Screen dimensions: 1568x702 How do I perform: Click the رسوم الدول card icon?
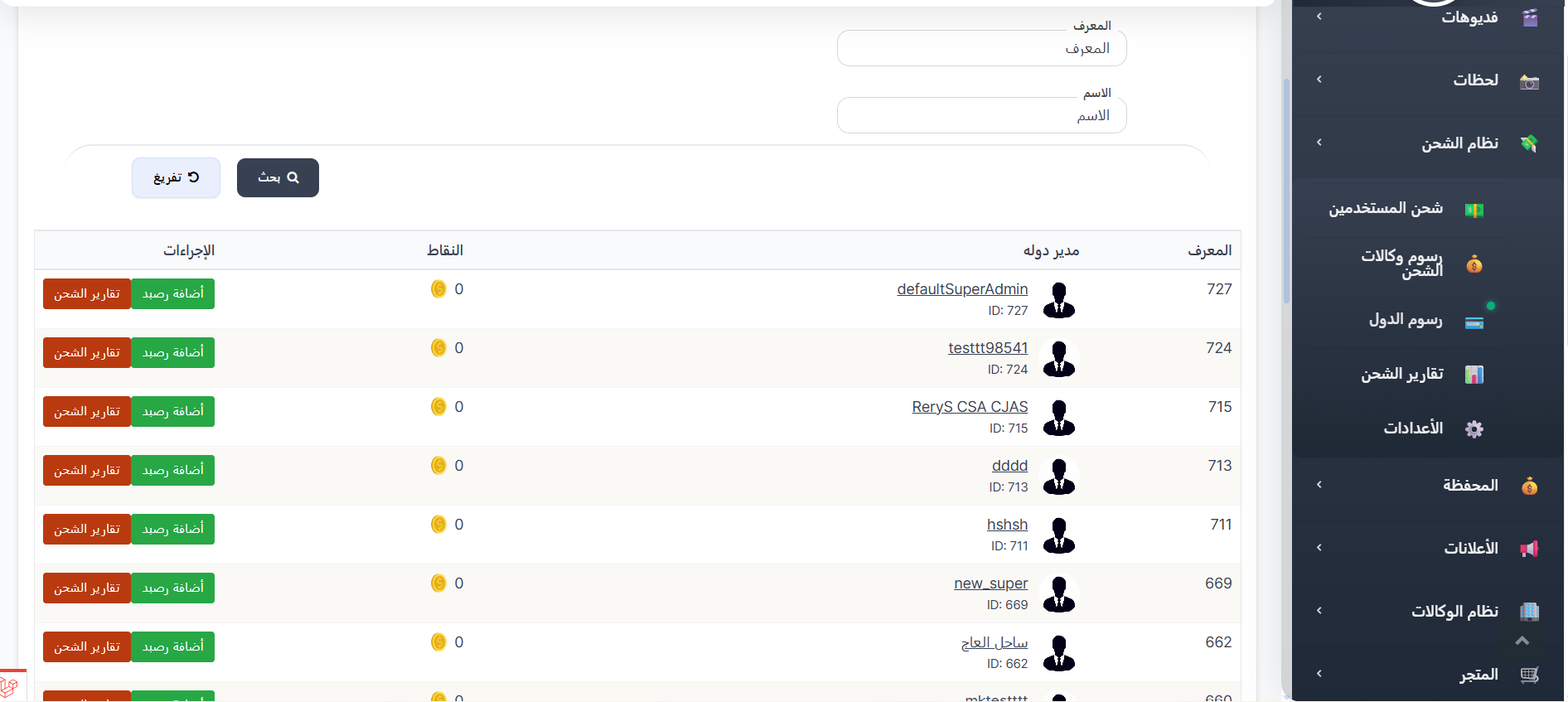[1474, 322]
